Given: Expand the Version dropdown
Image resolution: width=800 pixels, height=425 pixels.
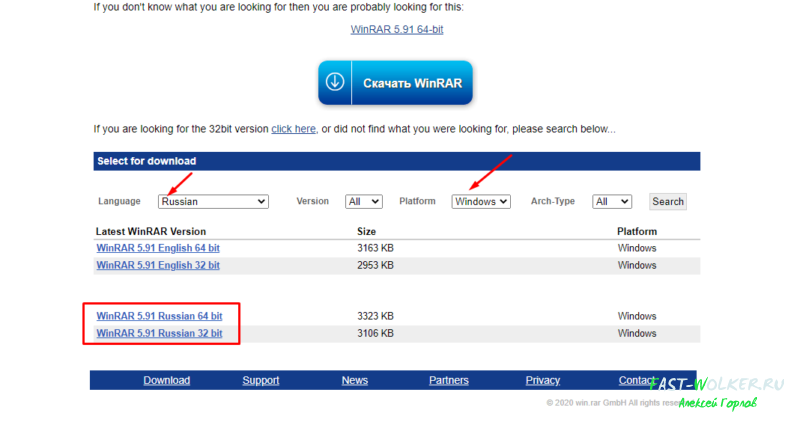Looking at the screenshot, I should click(364, 202).
